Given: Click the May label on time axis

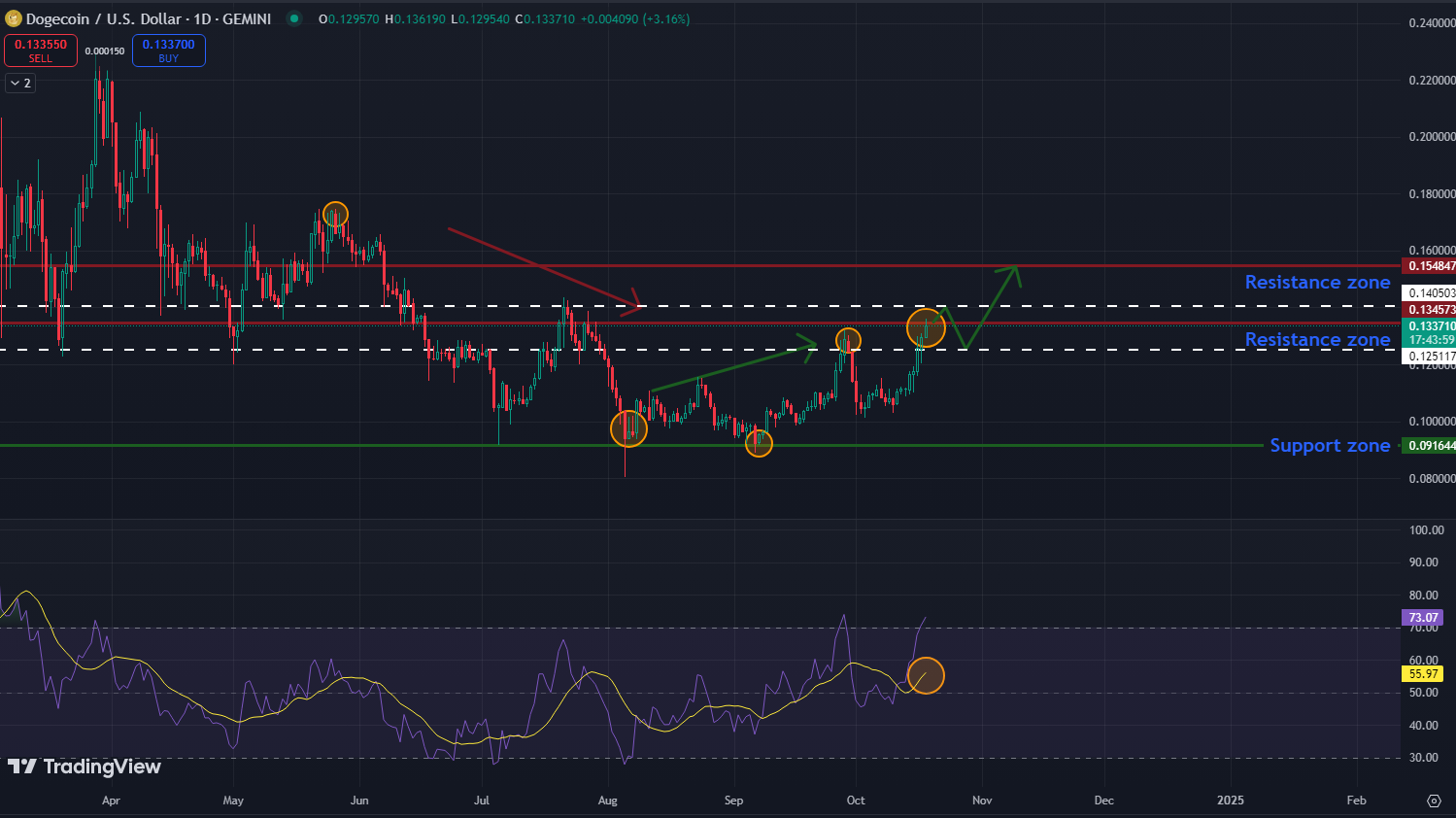Looking at the screenshot, I should 233,801.
